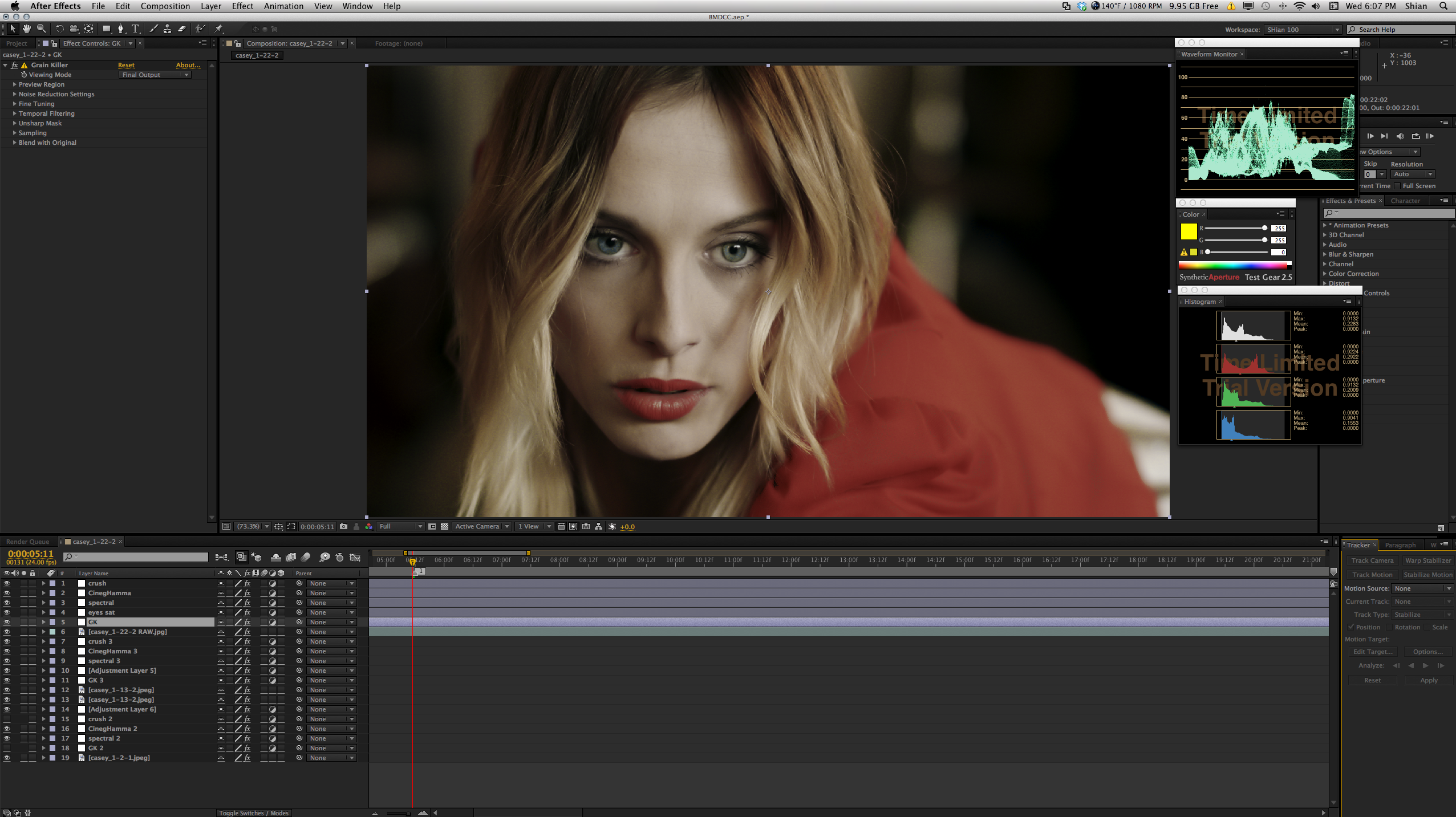The image size is (1456, 817).
Task: Select the Zoom magnifier tool
Action: [42, 29]
